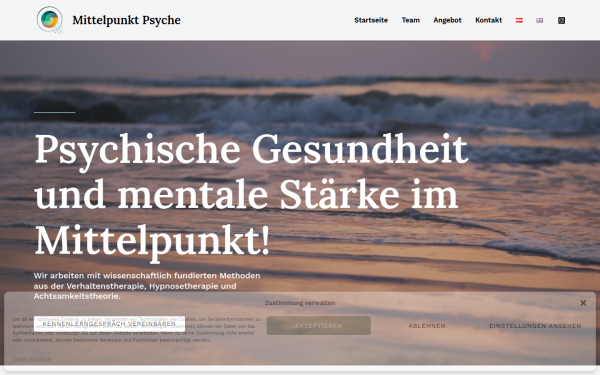600x375 pixels.
Task: Decline cookies with the Ablehnen button
Action: (x=427, y=326)
